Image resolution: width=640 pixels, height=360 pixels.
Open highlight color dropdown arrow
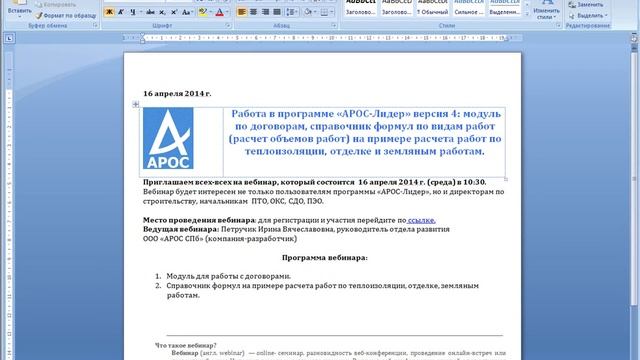[x=211, y=12]
